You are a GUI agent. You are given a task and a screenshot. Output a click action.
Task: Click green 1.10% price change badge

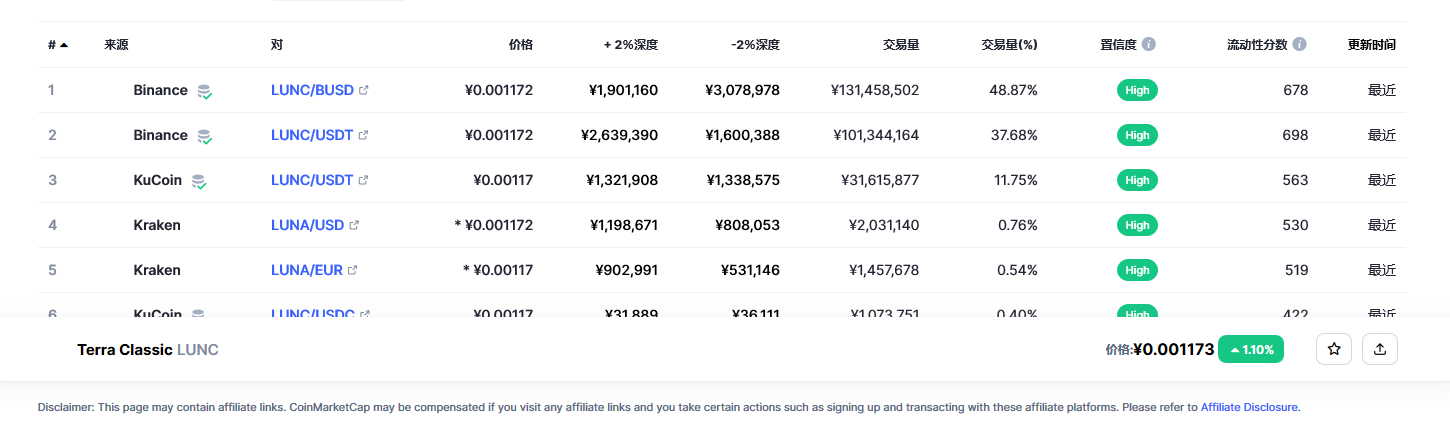[1251, 349]
